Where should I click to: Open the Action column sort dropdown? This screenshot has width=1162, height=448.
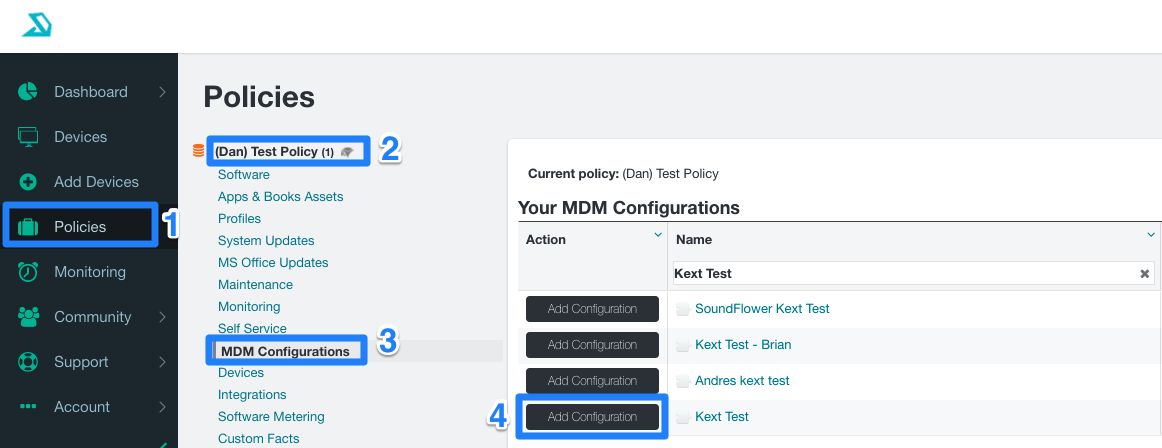pos(657,235)
